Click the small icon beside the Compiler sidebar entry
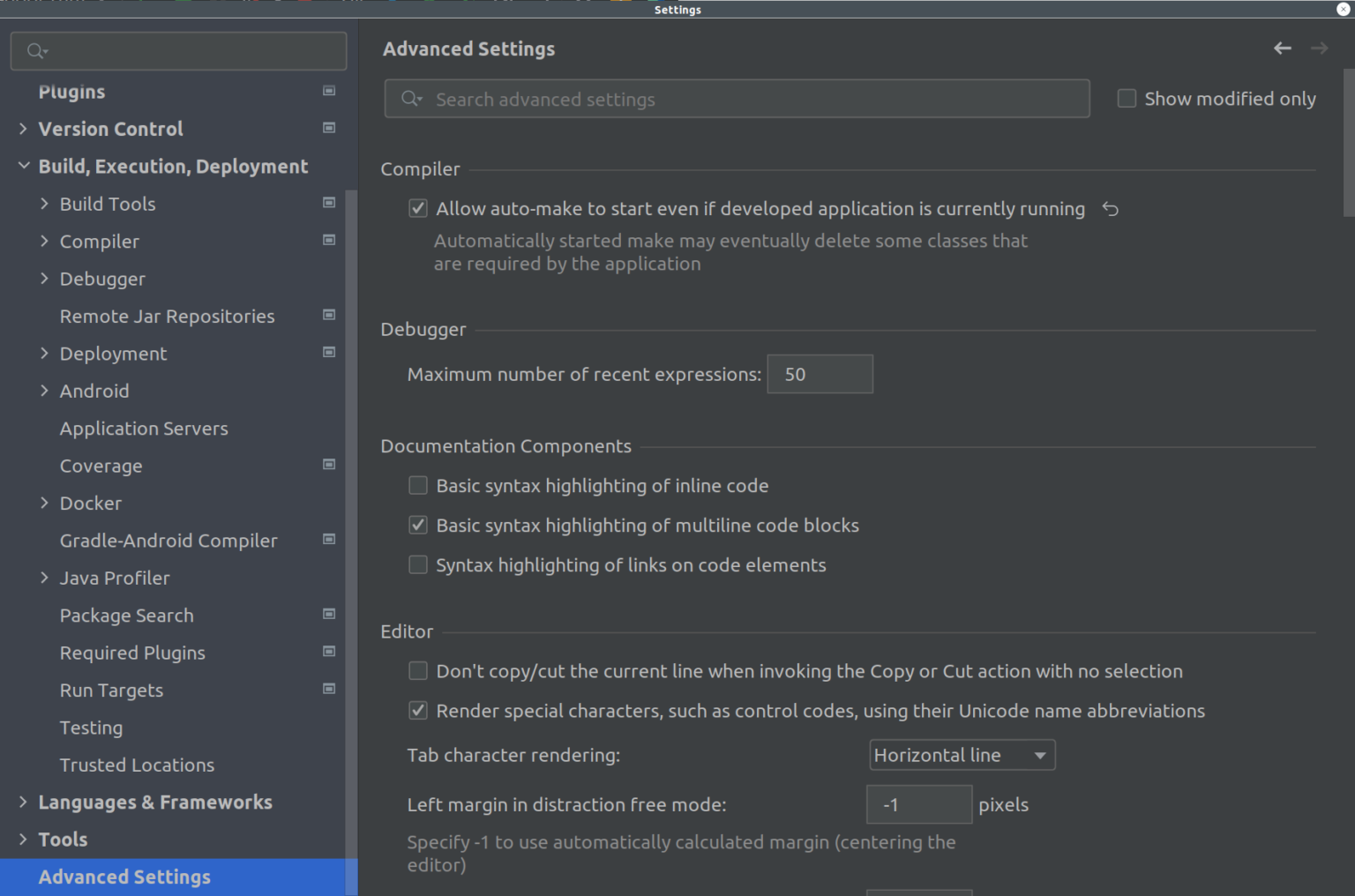The width and height of the screenshot is (1355, 896). (328, 240)
